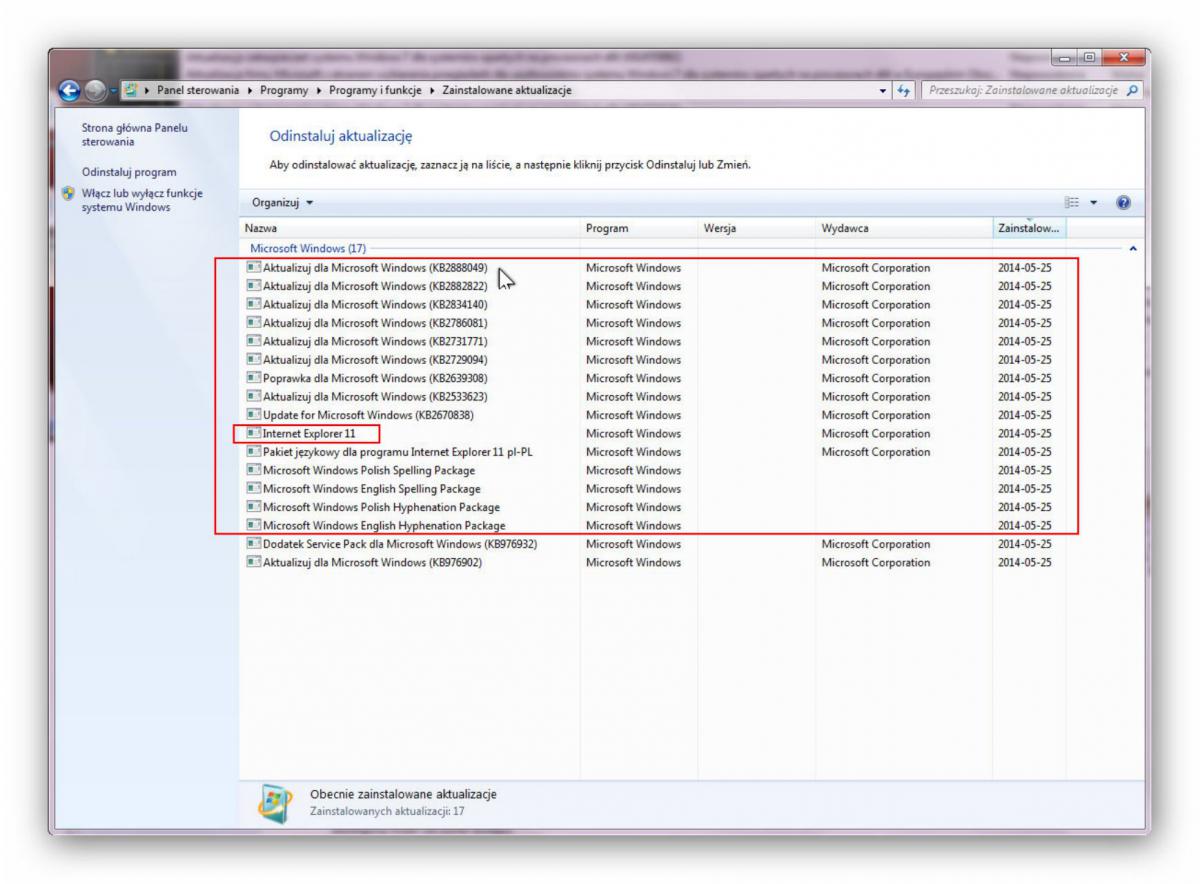1200x884 pixels.
Task: Click the icon next to Internet Explorer 11
Action: (253, 434)
